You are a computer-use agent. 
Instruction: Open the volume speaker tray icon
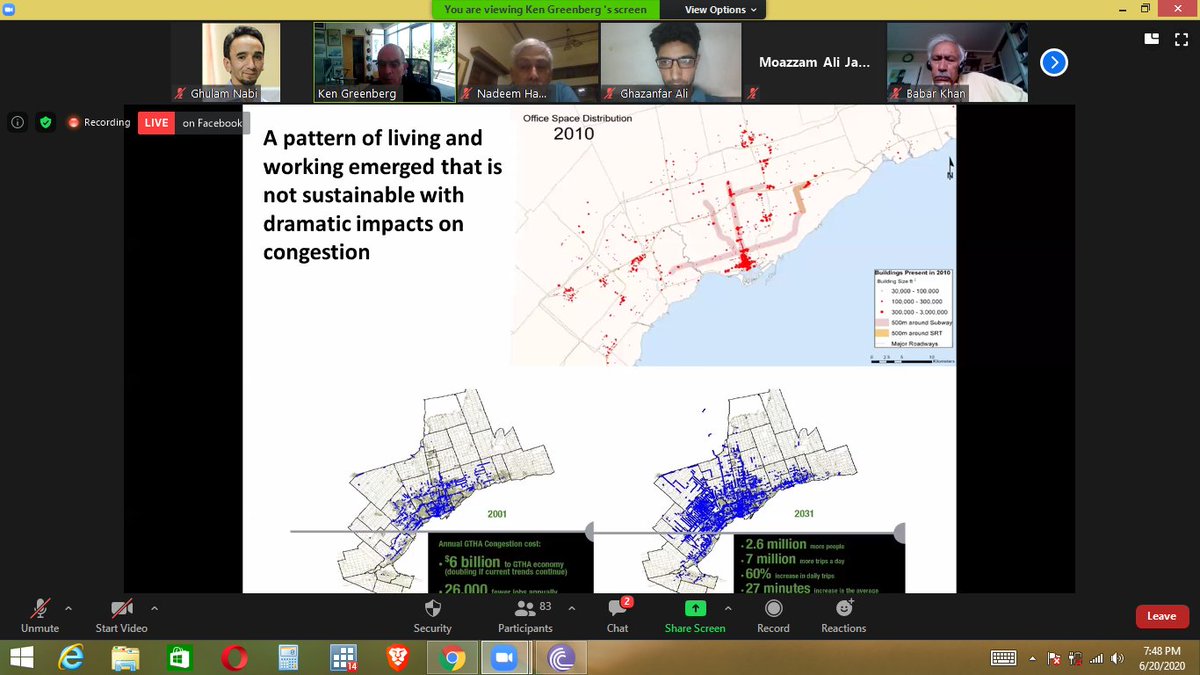pos(1116,657)
